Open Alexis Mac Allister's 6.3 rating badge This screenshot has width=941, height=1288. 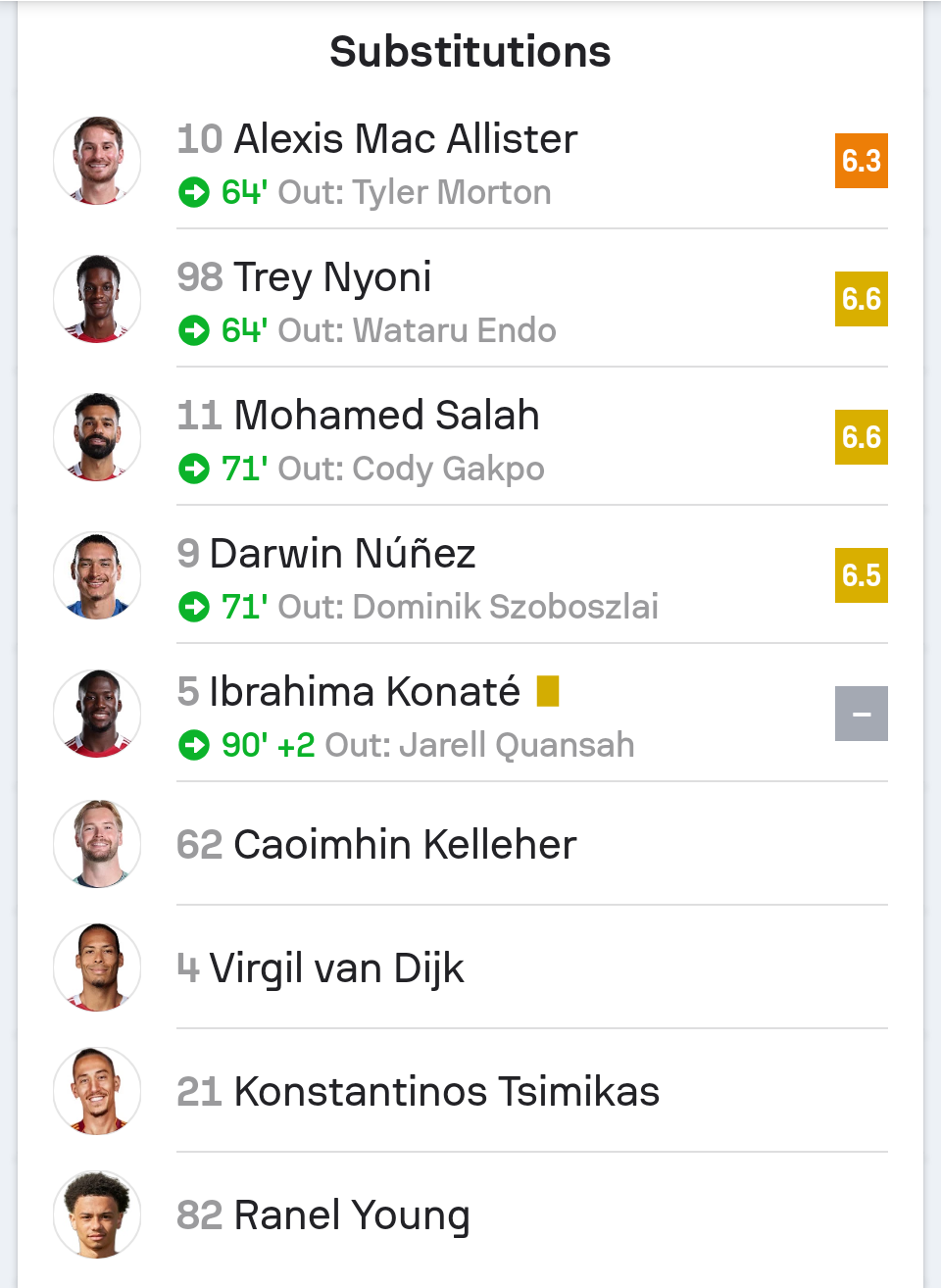pos(861,161)
